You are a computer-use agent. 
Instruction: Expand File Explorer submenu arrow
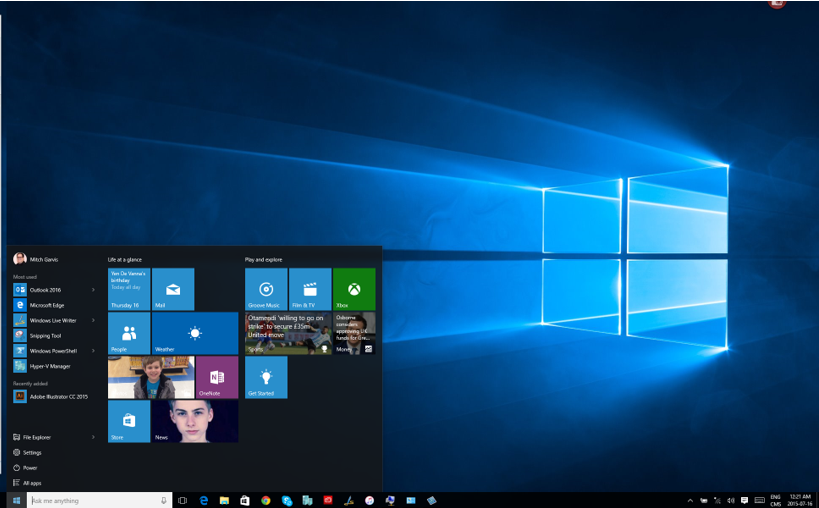(x=94, y=437)
